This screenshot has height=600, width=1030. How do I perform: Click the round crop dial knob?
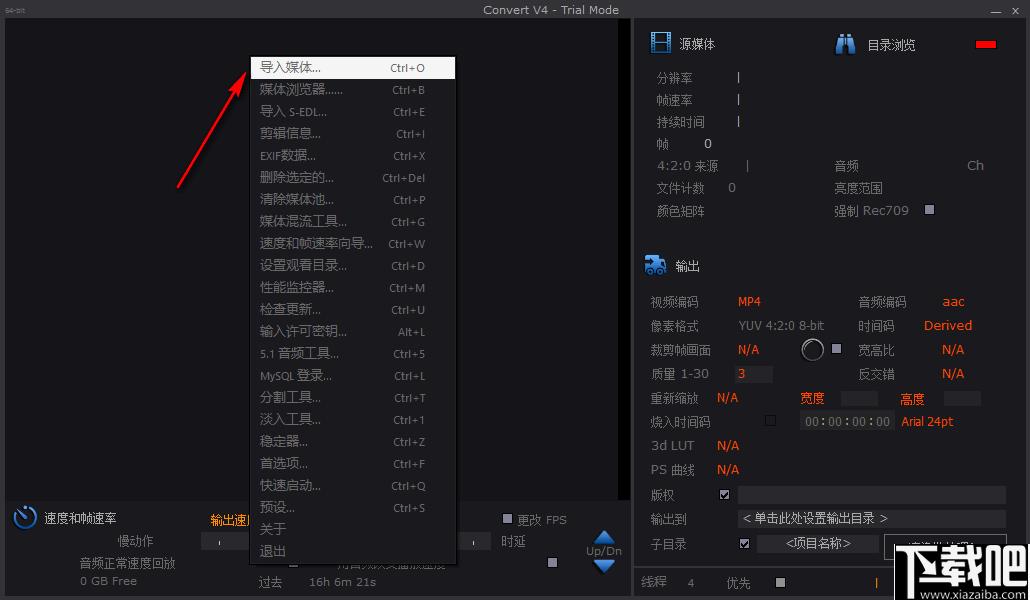point(813,350)
